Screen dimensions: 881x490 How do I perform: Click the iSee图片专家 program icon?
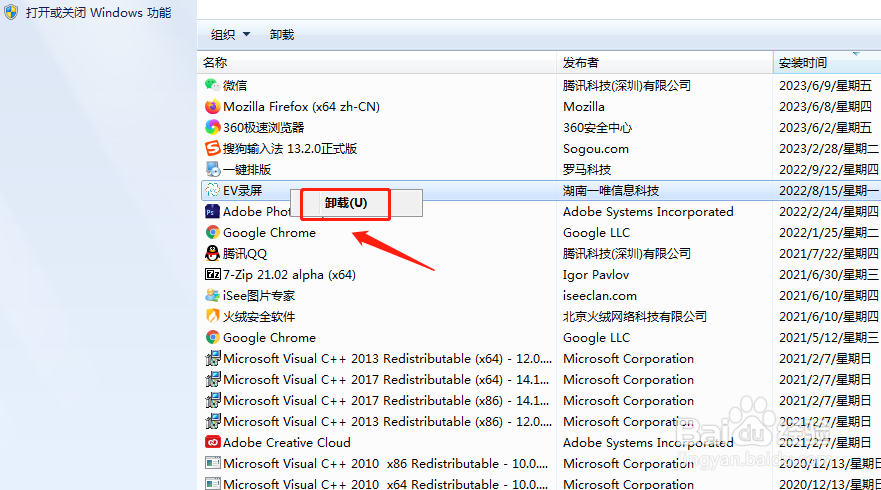pyautogui.click(x=212, y=295)
